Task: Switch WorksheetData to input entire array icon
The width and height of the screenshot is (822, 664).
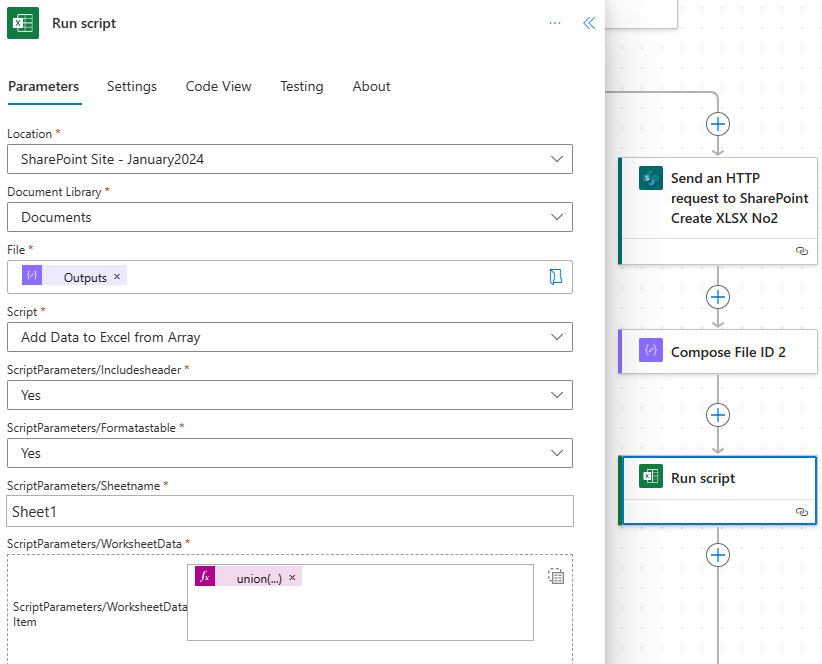Action: coord(557,576)
